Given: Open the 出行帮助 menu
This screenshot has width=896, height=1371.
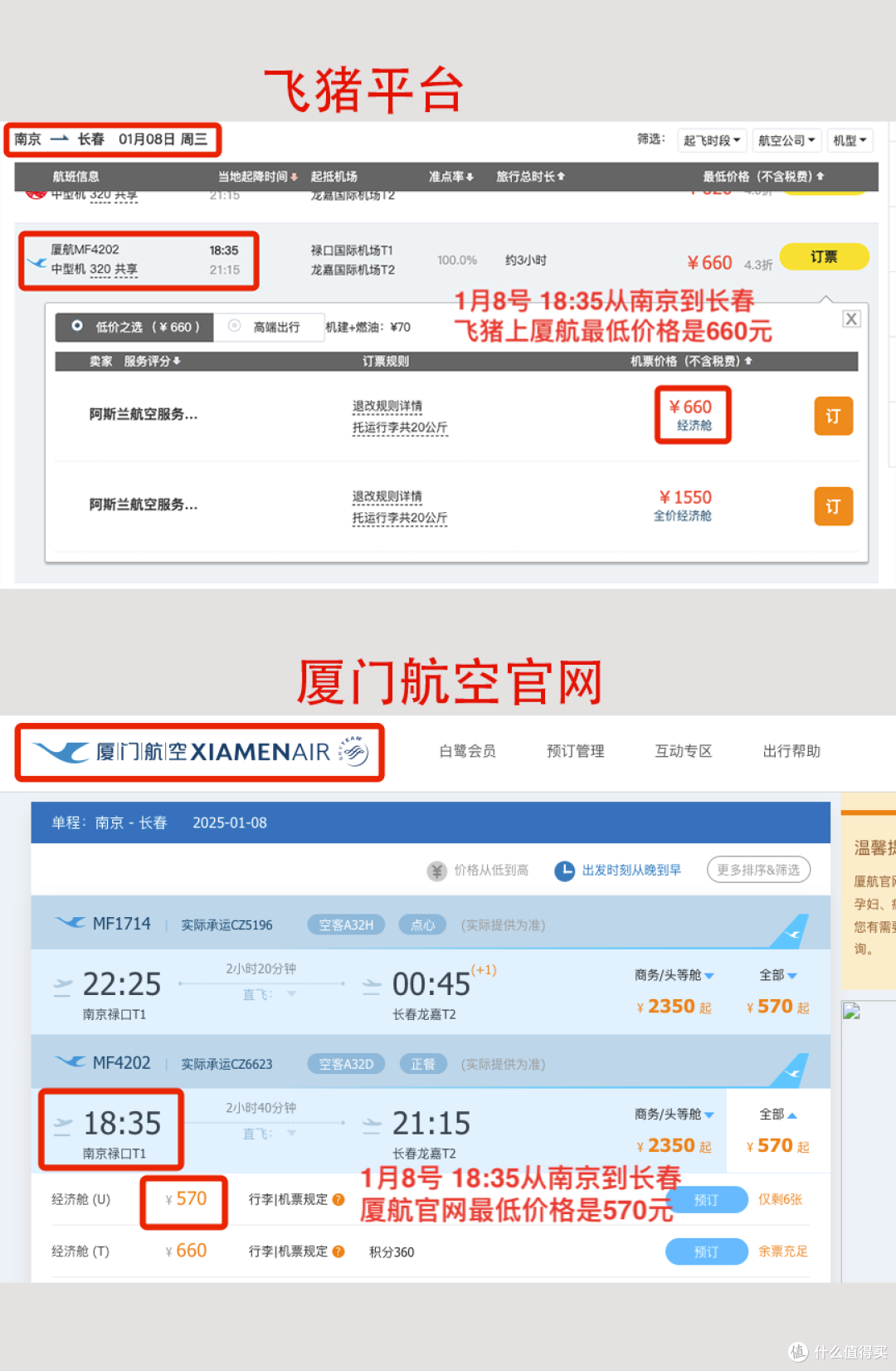Looking at the screenshot, I should tap(791, 751).
